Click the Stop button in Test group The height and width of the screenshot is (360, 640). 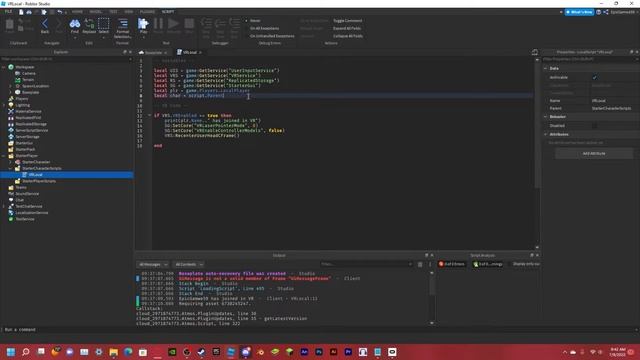click(189, 26)
